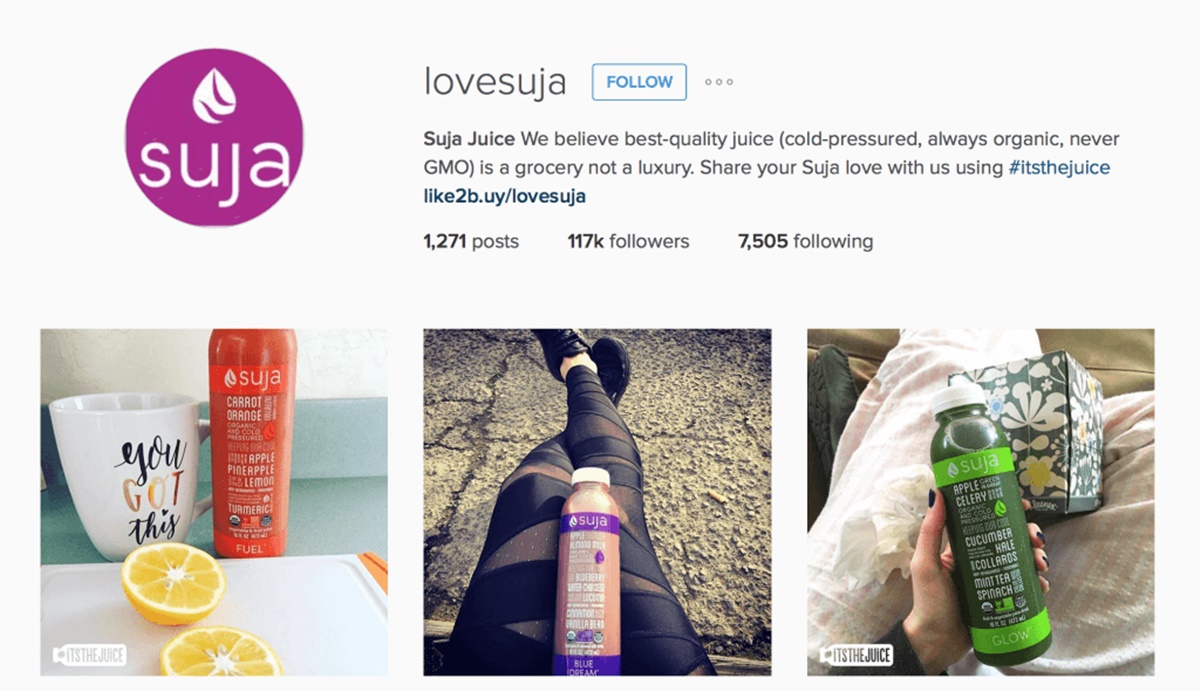Click the lovesuja username heading
The height and width of the screenshot is (691, 1200).
pyautogui.click(x=495, y=82)
